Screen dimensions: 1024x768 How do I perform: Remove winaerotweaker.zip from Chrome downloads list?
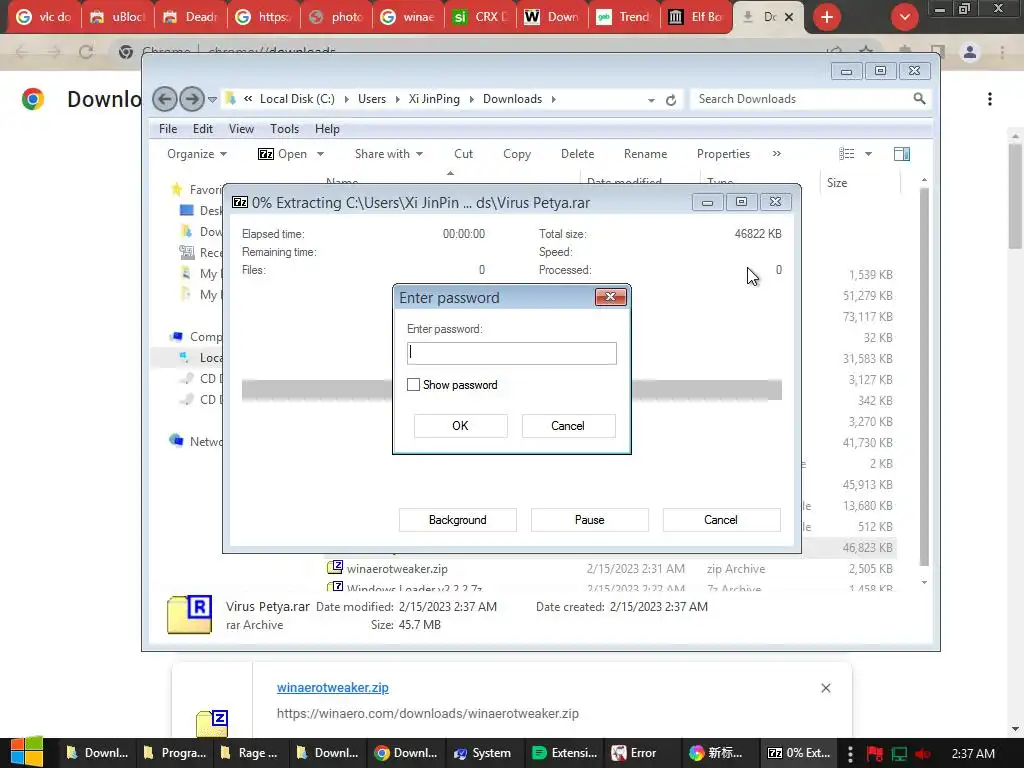pos(825,688)
